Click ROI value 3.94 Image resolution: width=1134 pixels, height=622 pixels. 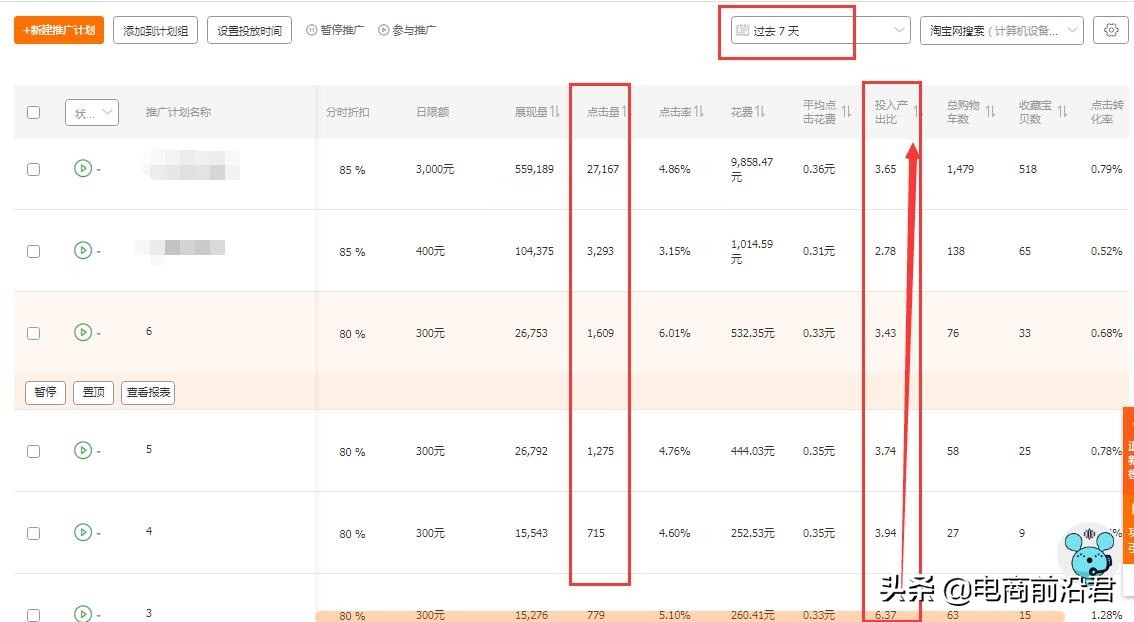tap(885, 533)
